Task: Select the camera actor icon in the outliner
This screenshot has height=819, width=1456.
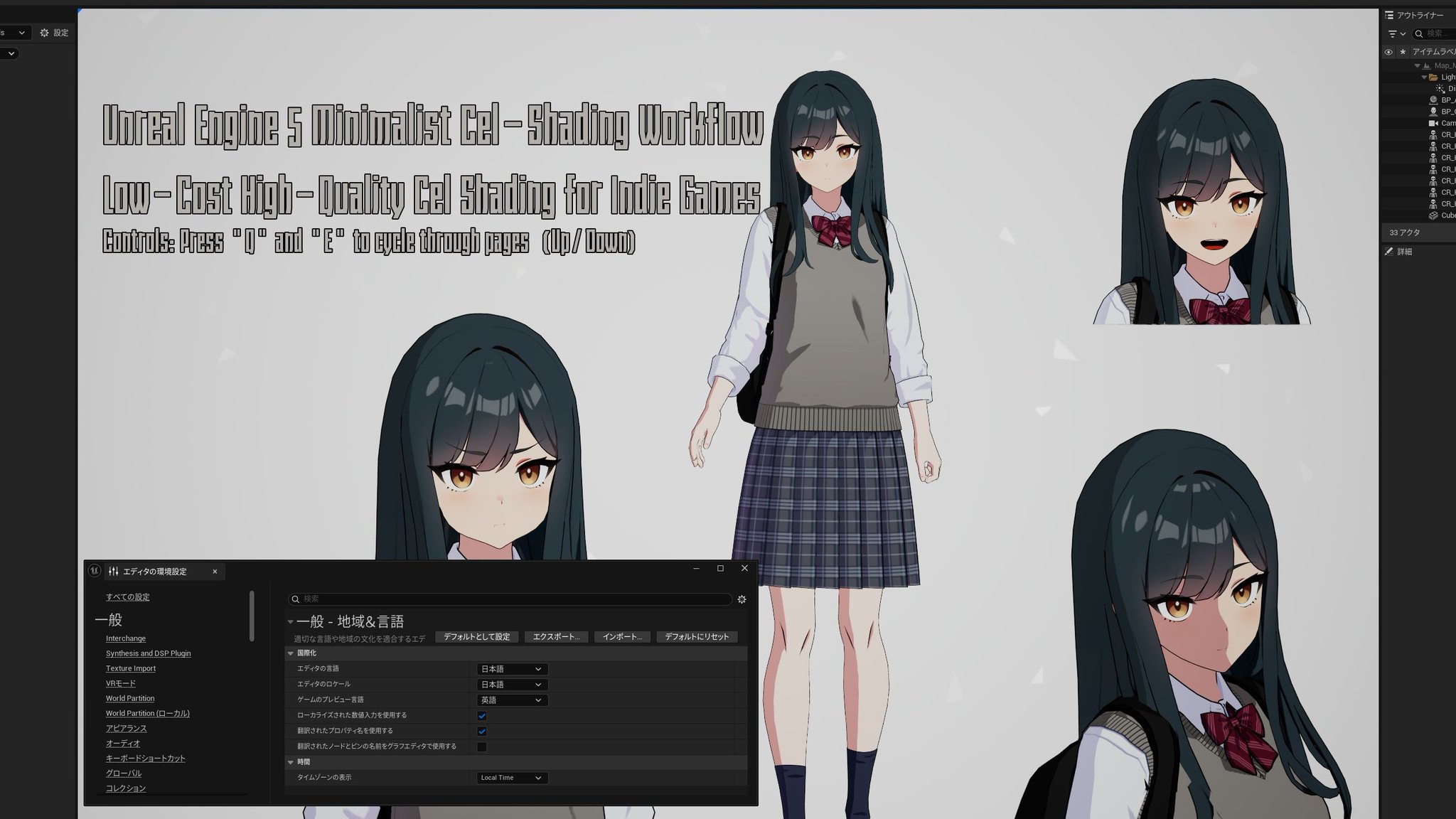Action: (1433, 123)
